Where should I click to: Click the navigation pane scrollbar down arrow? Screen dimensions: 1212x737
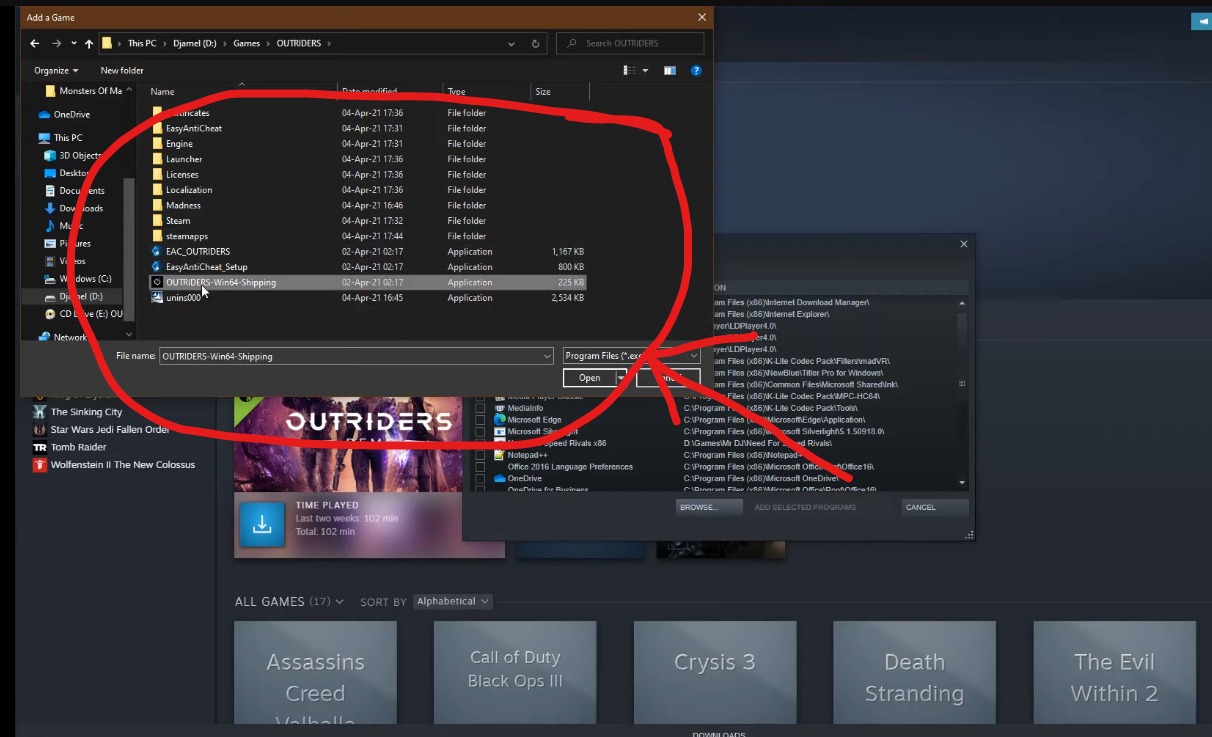pyautogui.click(x=128, y=337)
